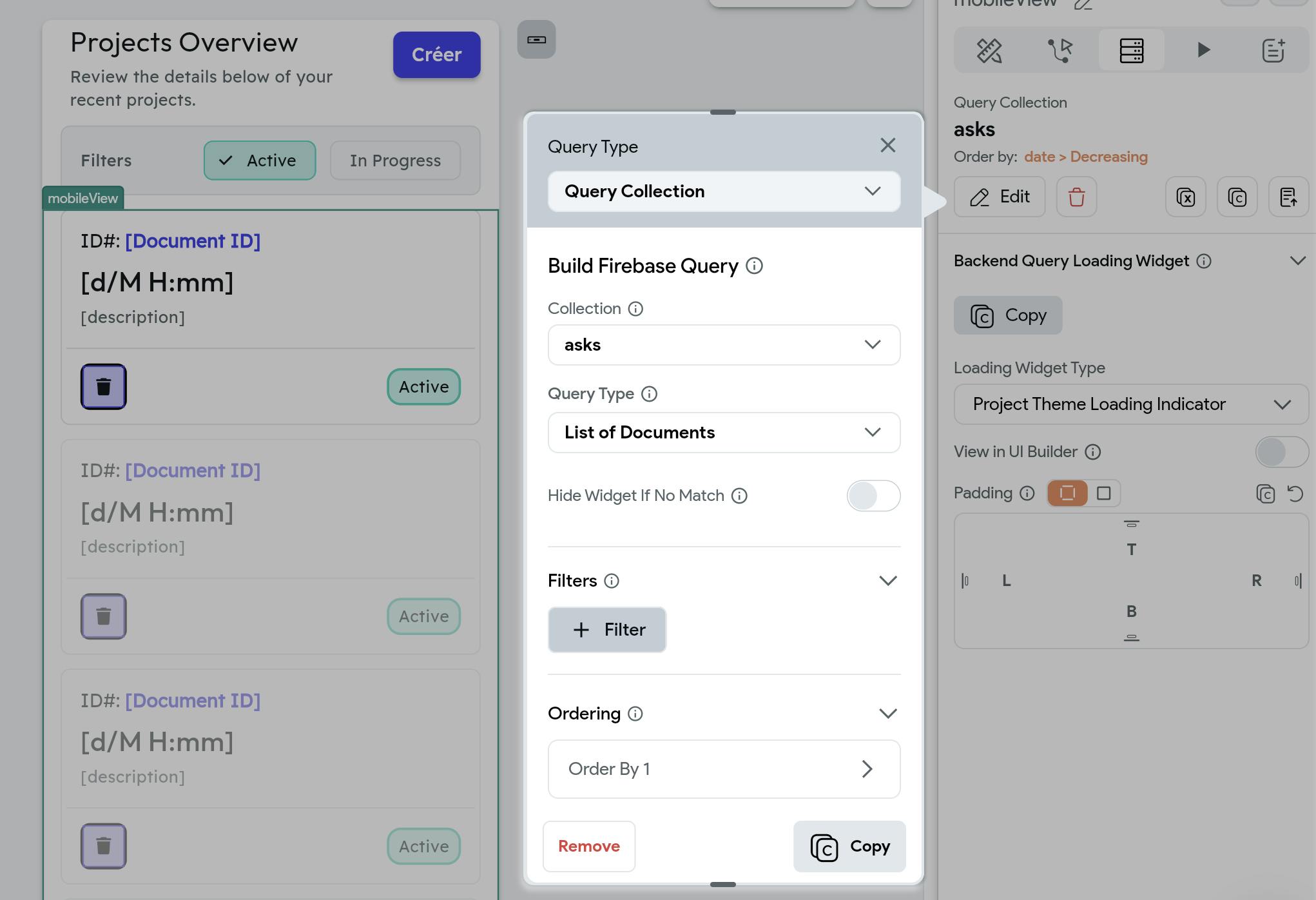Image resolution: width=1316 pixels, height=900 pixels.
Task: Toggle Hide Widget If No Match switch
Action: point(873,496)
